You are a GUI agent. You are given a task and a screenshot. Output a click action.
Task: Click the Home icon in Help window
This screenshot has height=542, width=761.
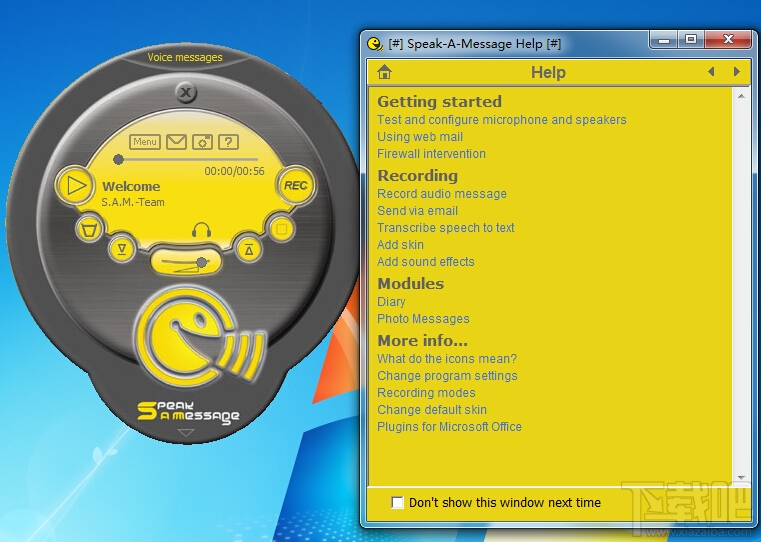tap(384, 72)
